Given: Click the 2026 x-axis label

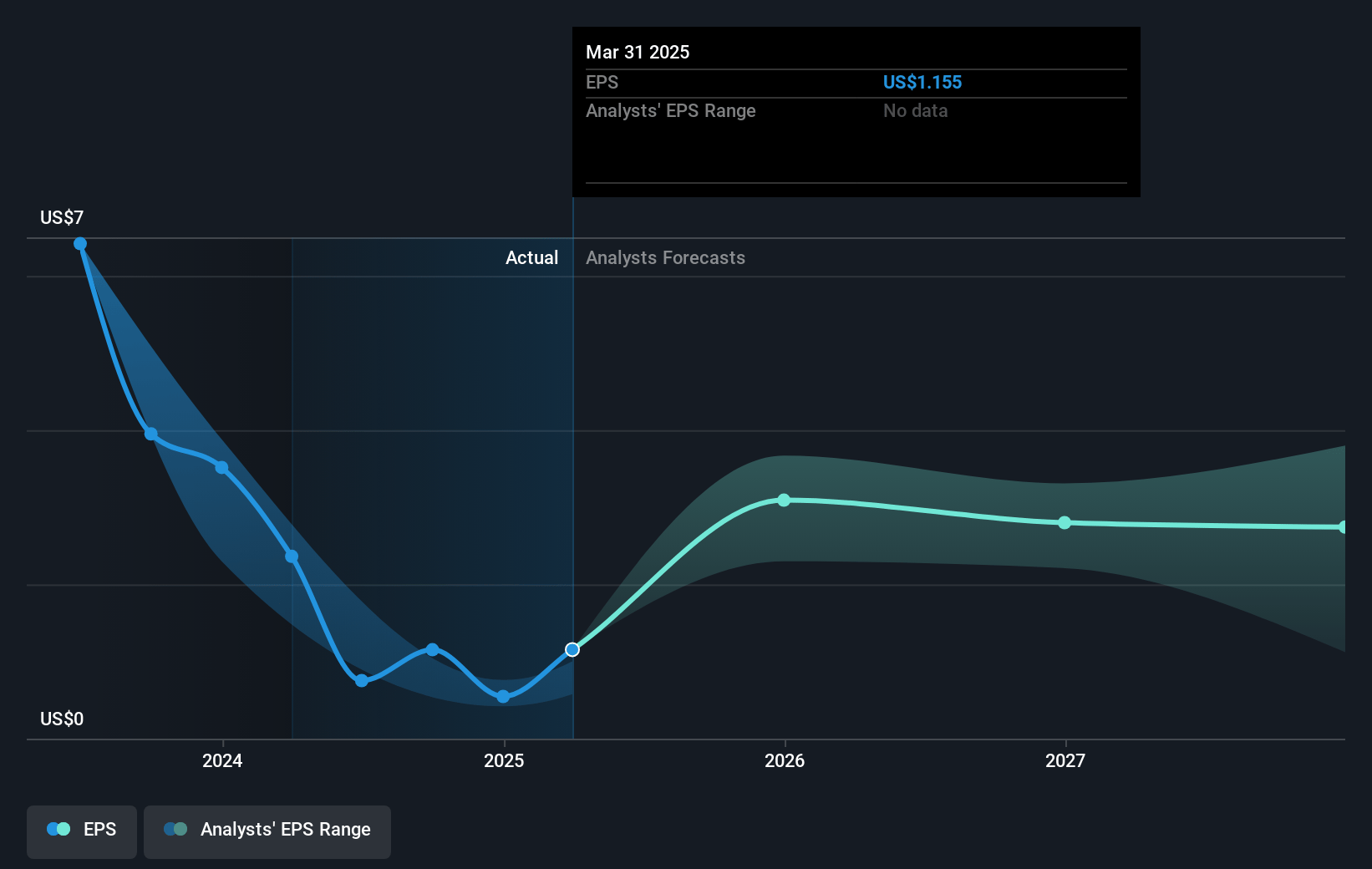Looking at the screenshot, I should 785,760.
